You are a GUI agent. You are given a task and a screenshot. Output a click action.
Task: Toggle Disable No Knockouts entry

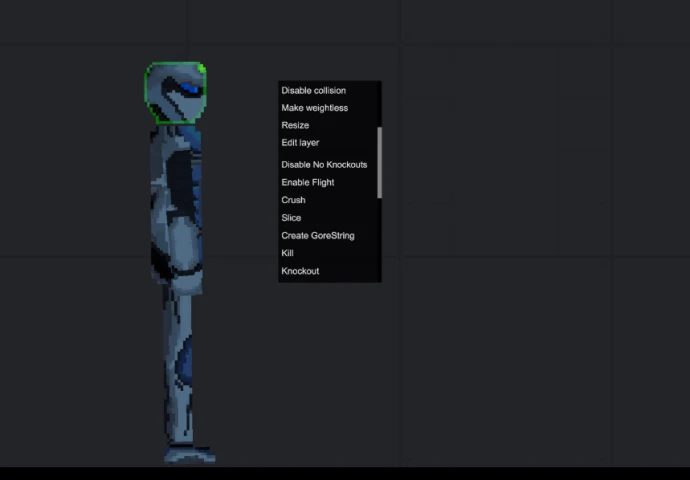click(x=324, y=165)
